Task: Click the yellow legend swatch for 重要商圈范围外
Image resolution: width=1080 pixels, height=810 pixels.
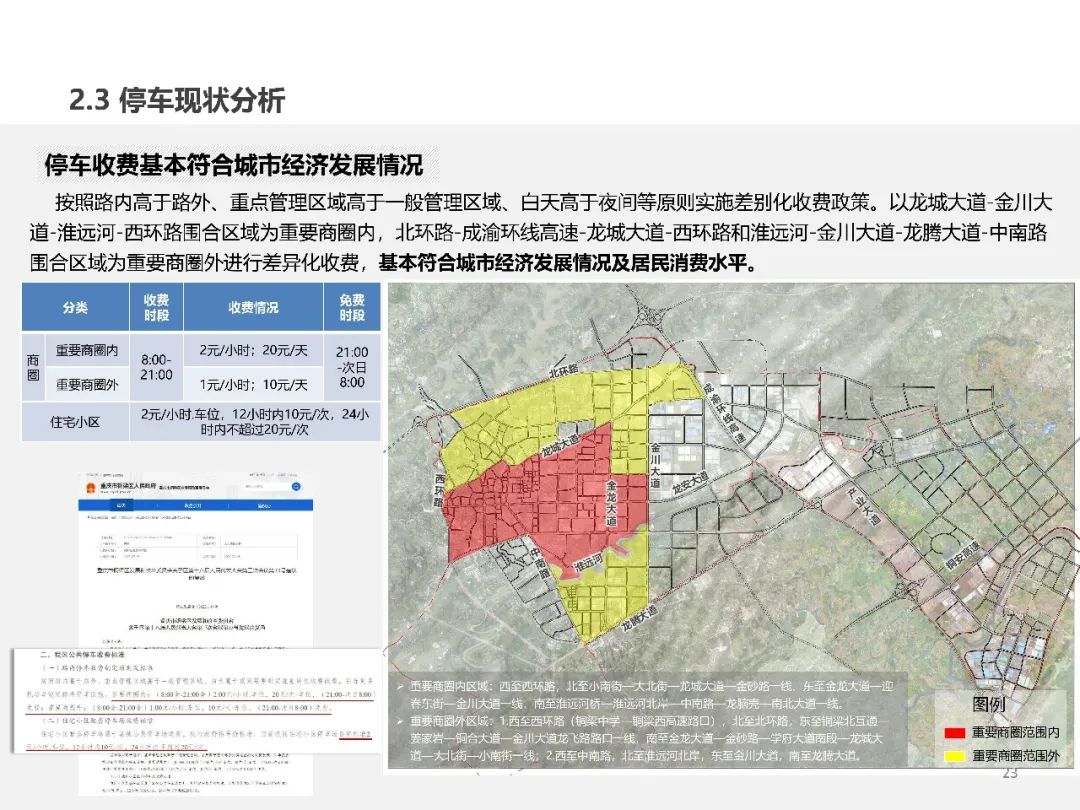Action: (x=955, y=756)
